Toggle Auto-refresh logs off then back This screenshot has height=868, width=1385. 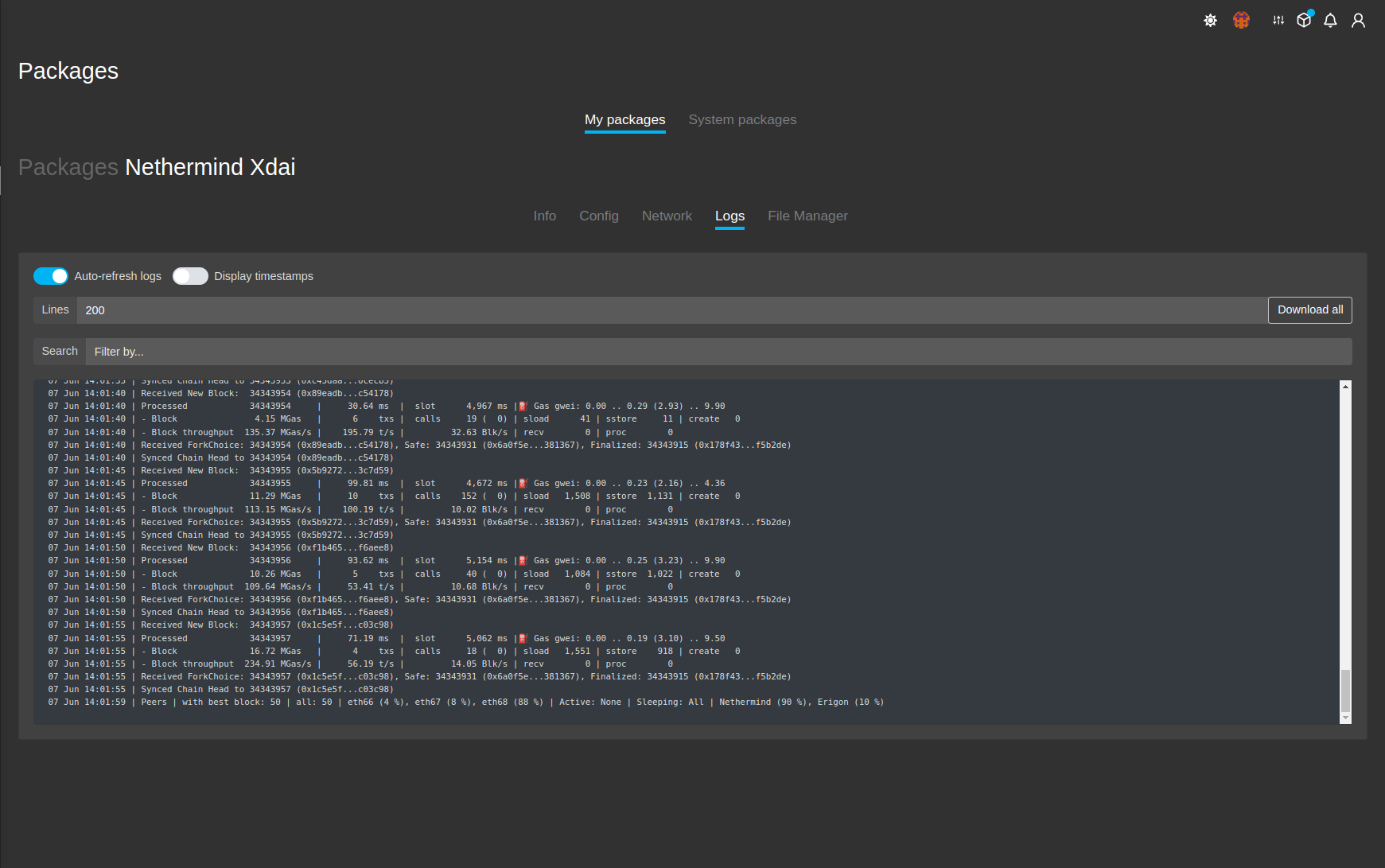click(50, 275)
